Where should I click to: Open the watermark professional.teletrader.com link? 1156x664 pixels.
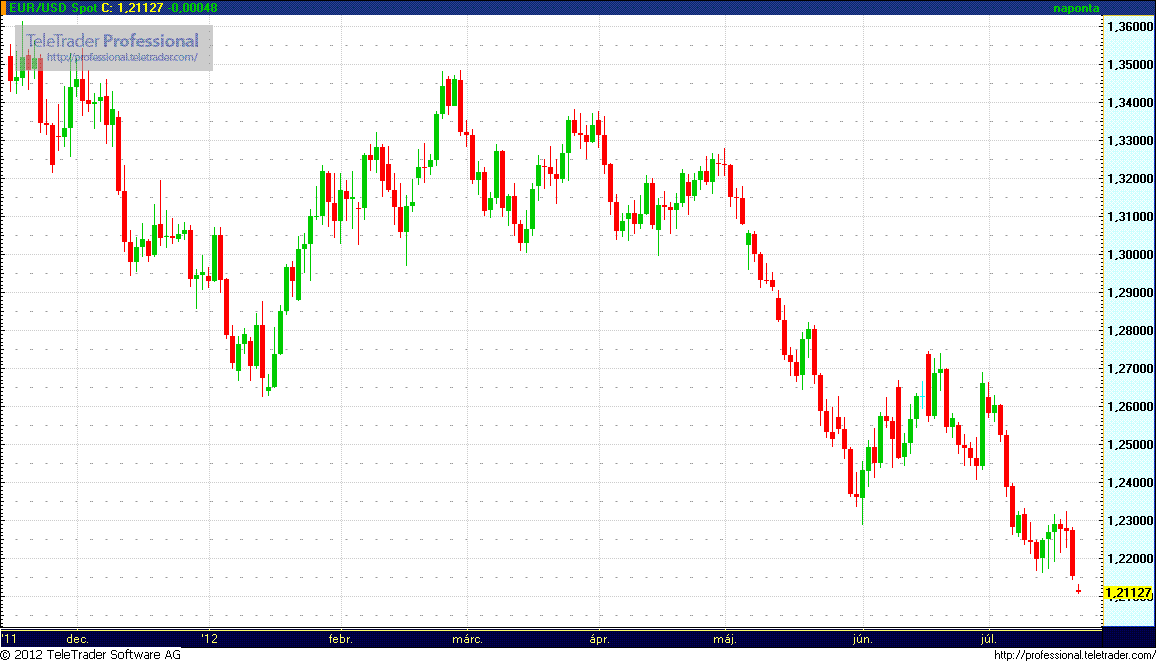[123, 58]
